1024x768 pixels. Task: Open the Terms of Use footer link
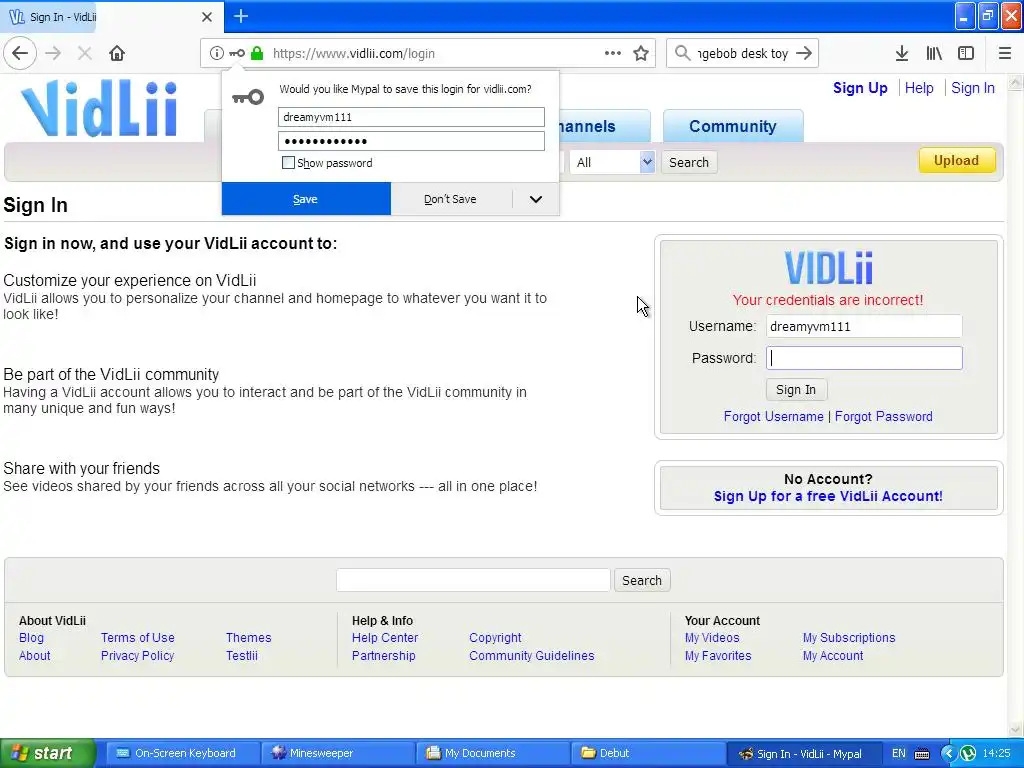pos(138,638)
